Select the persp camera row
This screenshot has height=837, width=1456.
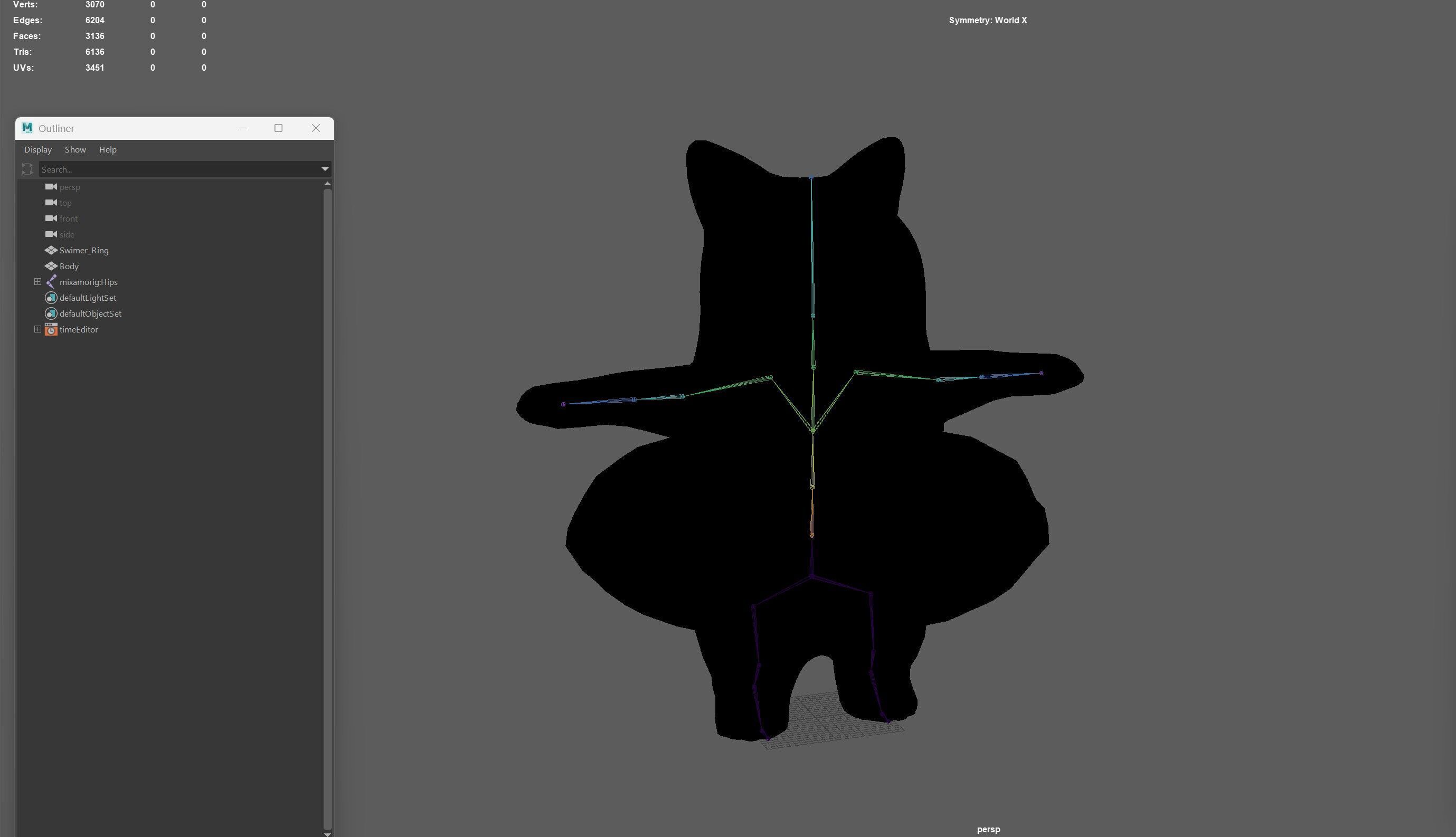click(x=170, y=187)
